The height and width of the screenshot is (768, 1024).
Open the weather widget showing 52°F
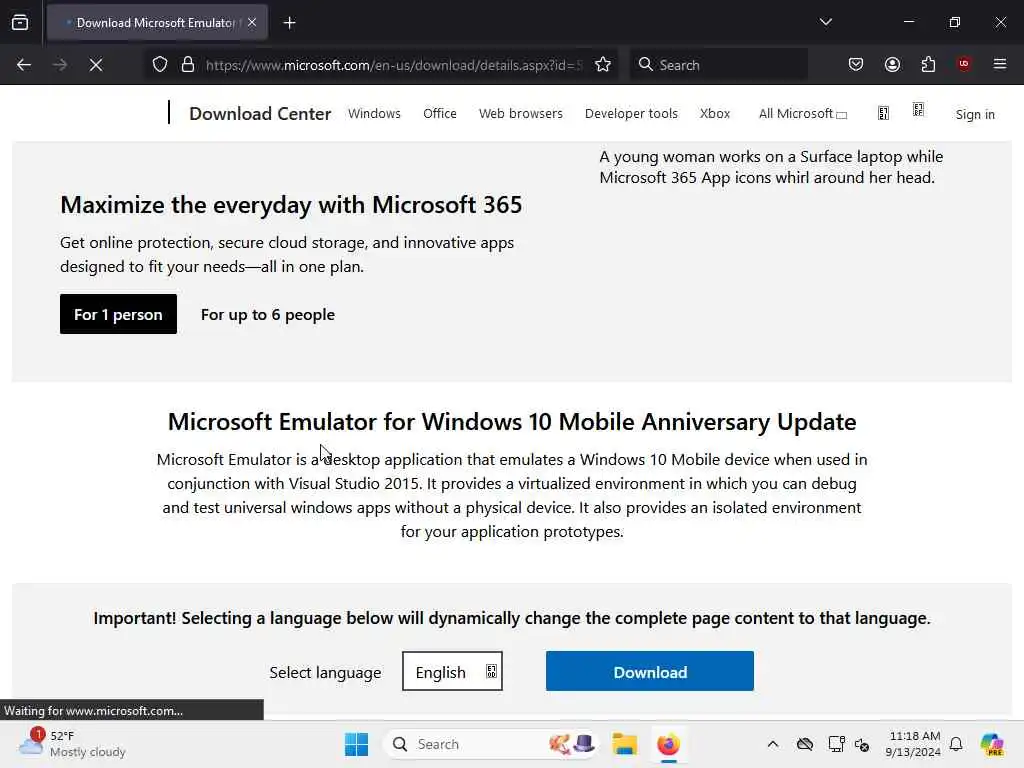pos(72,744)
